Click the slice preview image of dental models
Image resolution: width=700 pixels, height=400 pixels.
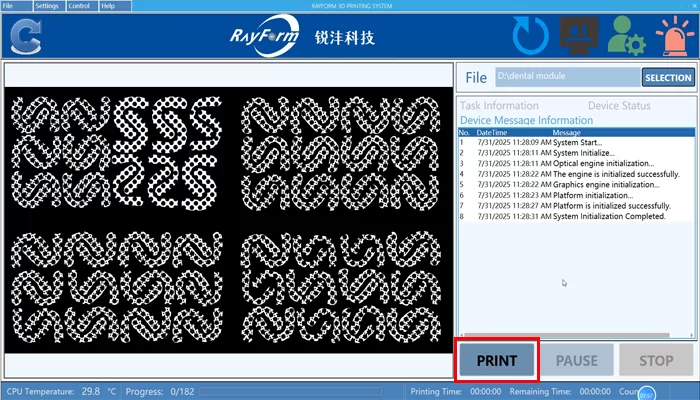229,220
